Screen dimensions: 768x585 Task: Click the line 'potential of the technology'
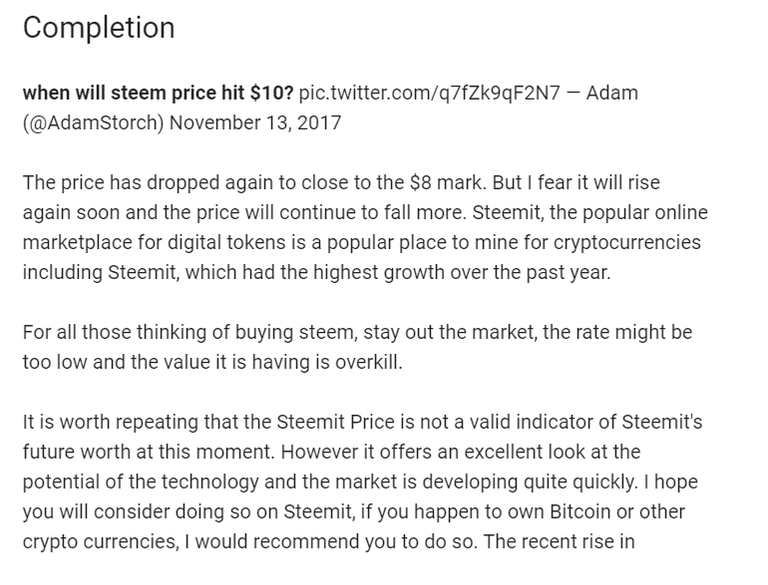[x=360, y=482]
